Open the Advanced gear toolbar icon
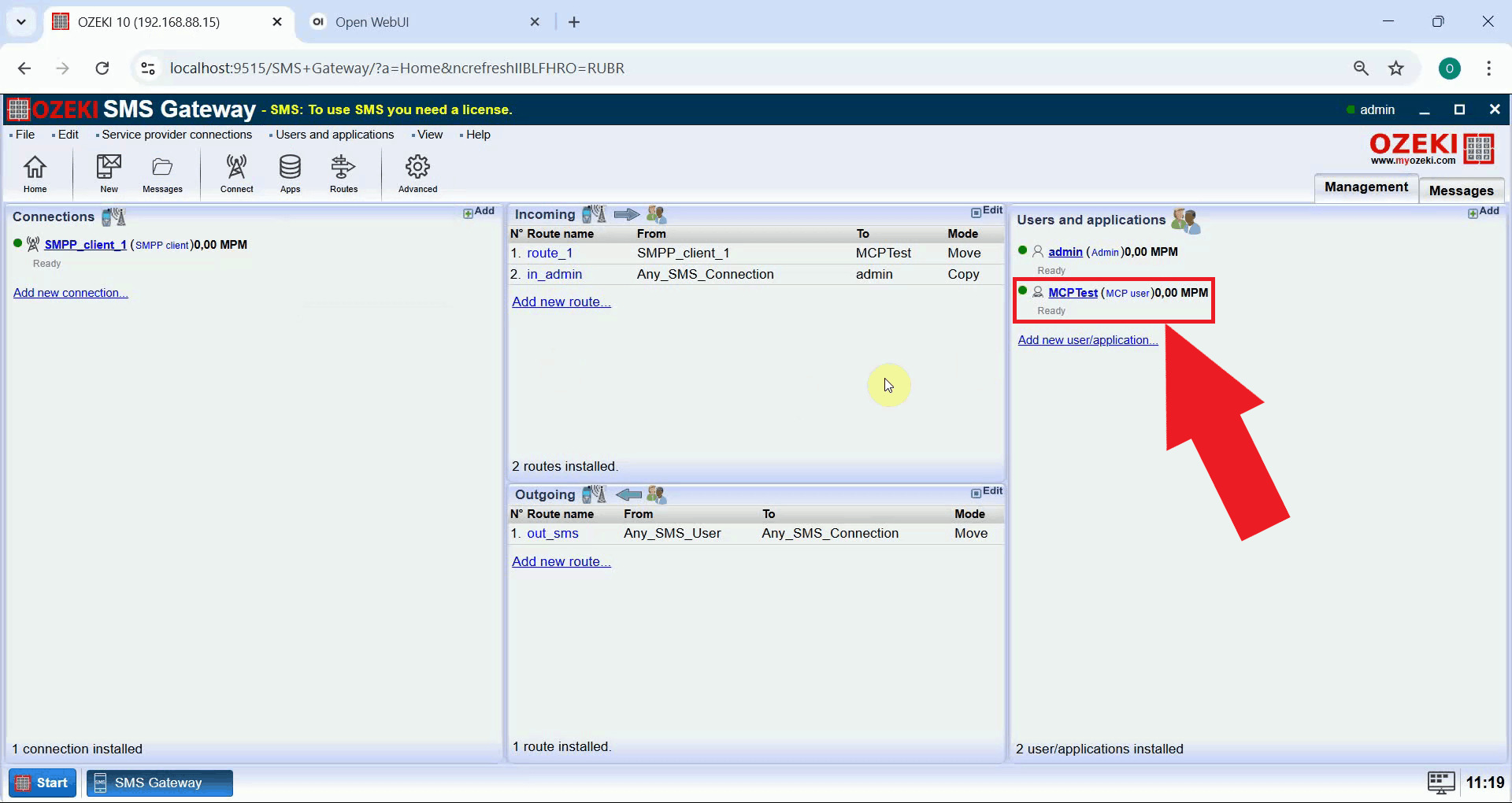 (417, 173)
